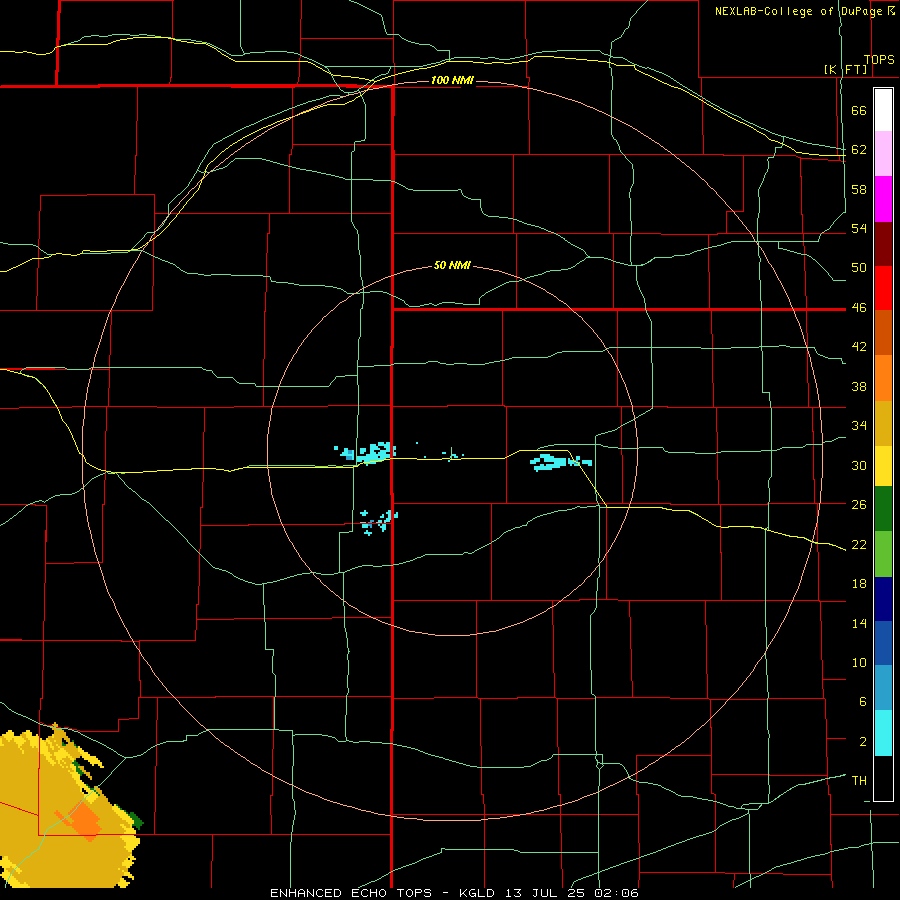This screenshot has height=900, width=900.
Task: Click the "66" legend value
Action: (859, 111)
